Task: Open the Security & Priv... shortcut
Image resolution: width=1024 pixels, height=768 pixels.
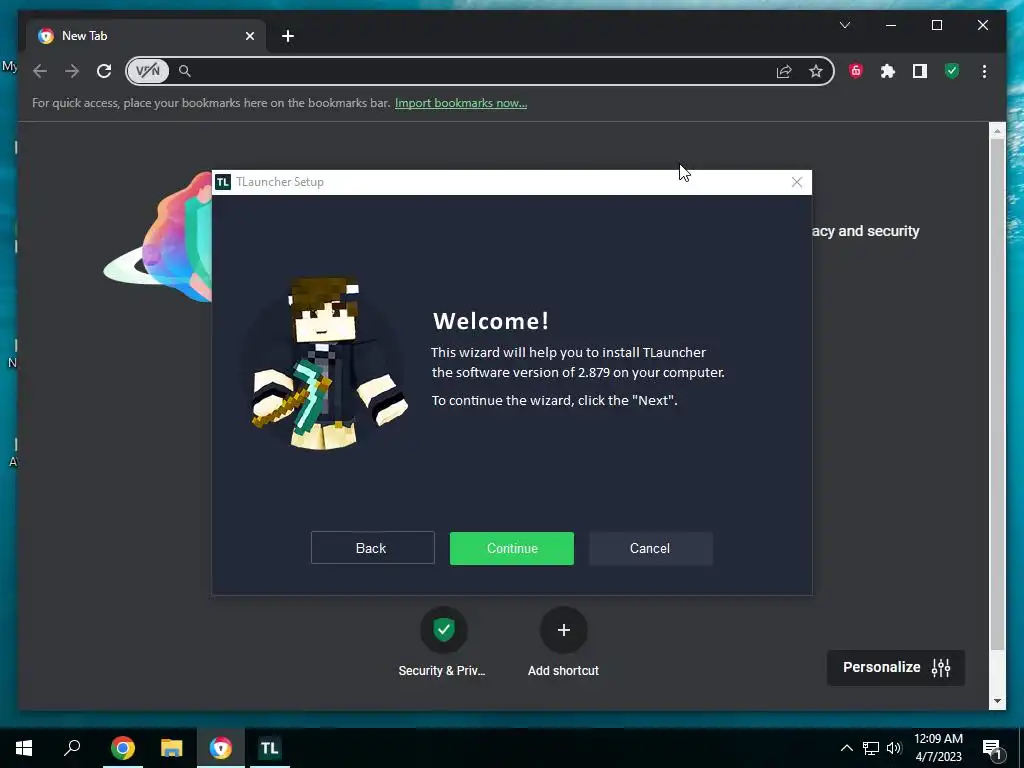Action: click(443, 642)
